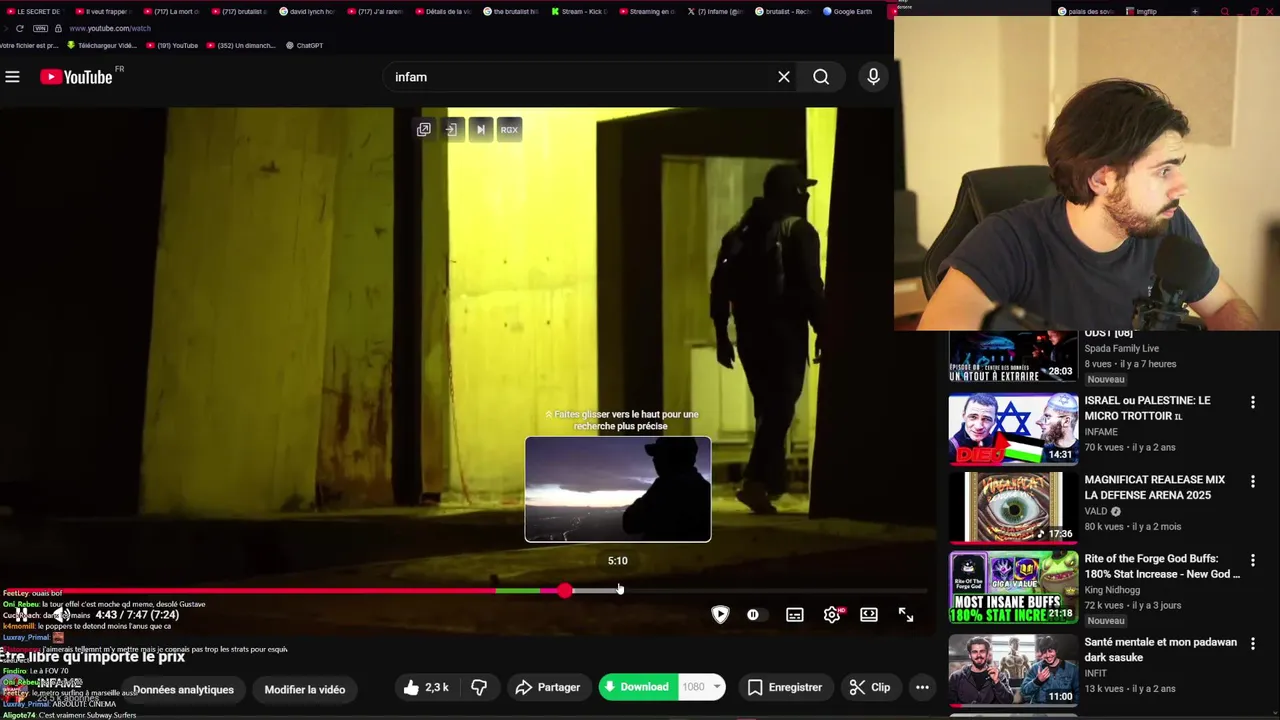Open player settings gear
This screenshot has width=1280, height=720.
(x=832, y=615)
